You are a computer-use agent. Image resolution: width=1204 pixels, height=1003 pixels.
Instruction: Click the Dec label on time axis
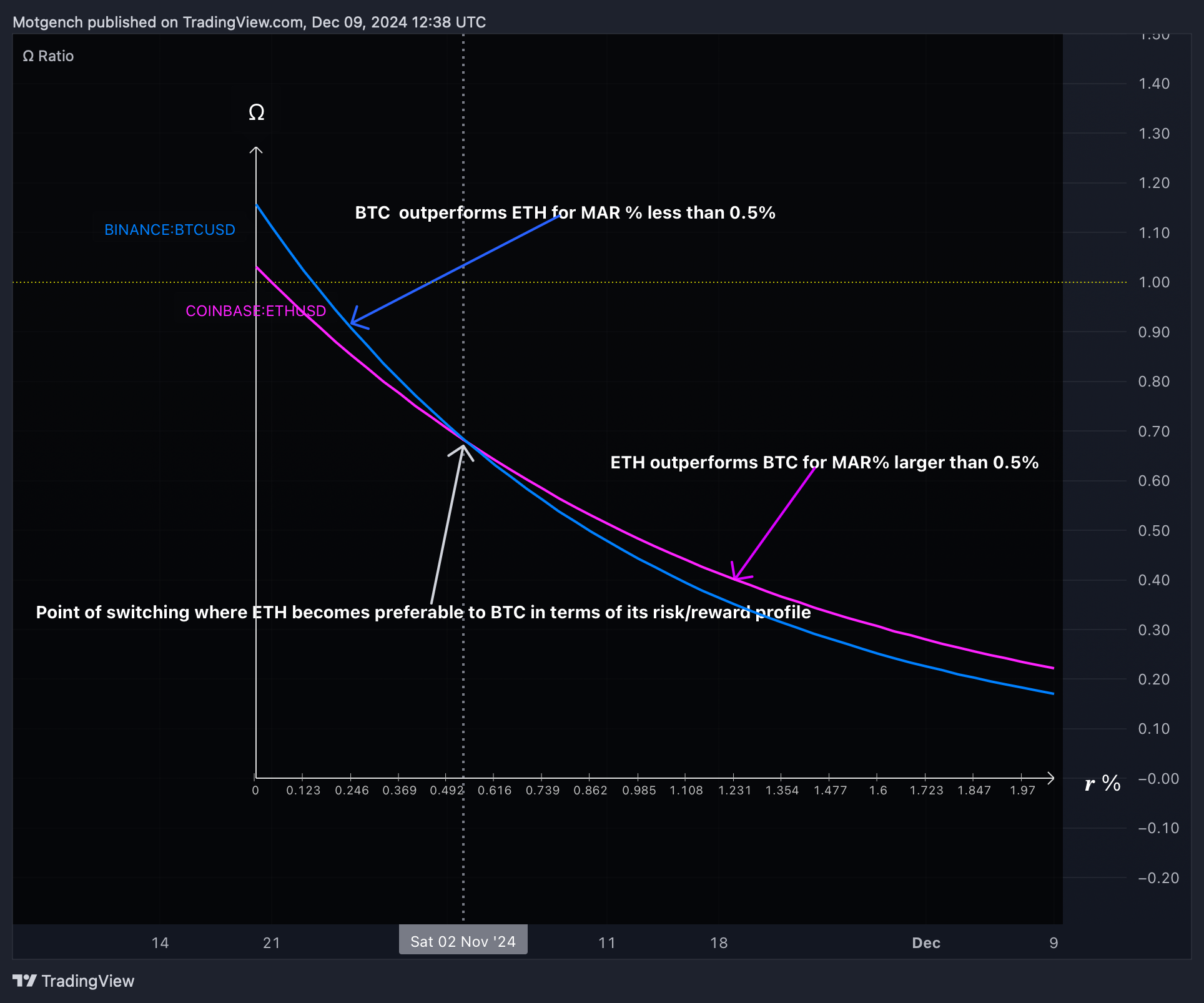[926, 943]
